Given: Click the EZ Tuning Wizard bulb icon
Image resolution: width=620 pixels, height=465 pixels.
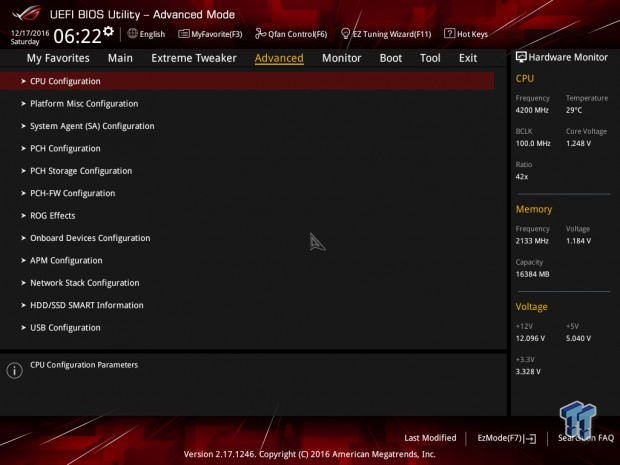Looking at the screenshot, I should tap(345, 34).
